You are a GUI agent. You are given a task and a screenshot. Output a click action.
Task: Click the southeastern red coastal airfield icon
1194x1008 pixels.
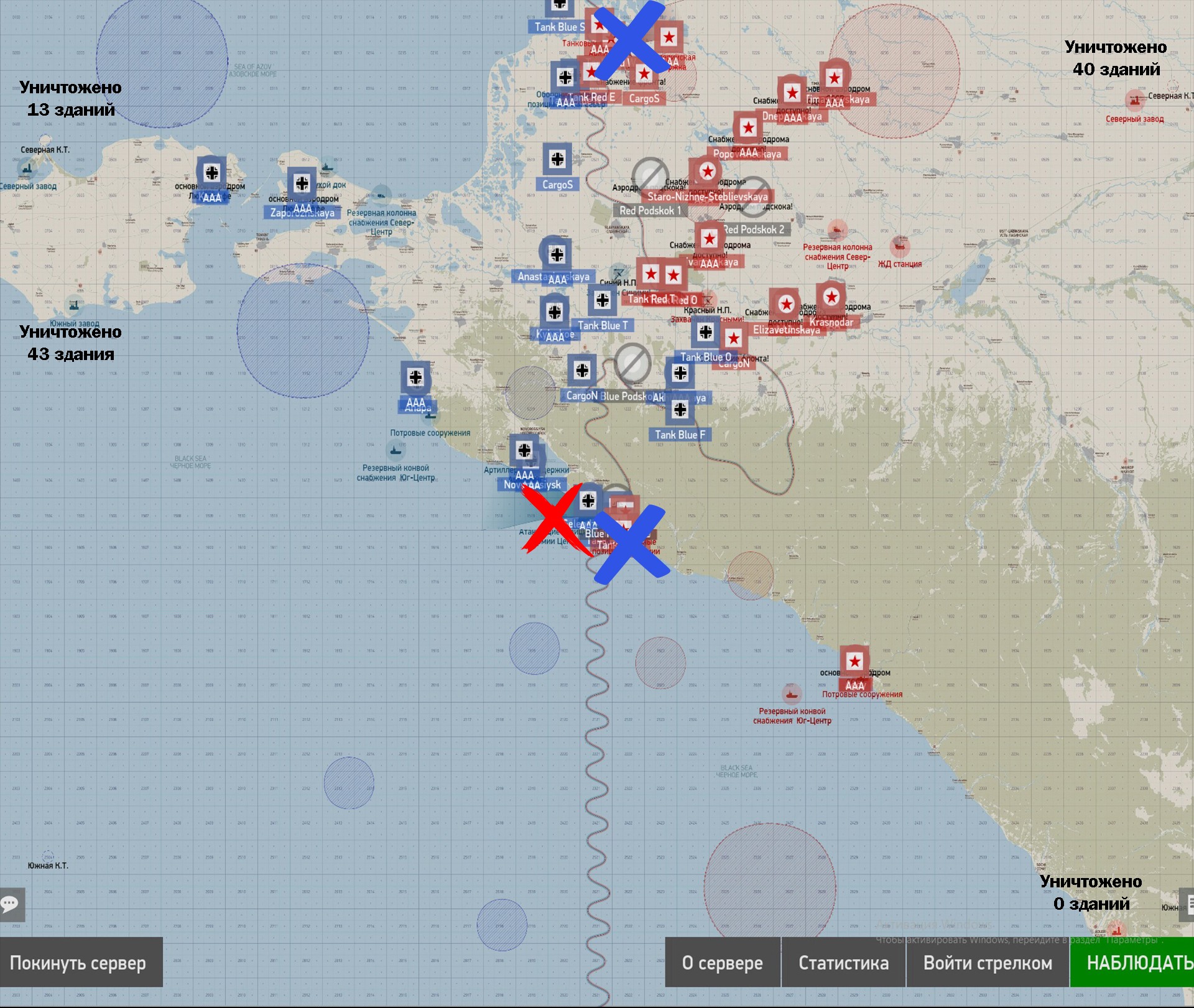(854, 662)
